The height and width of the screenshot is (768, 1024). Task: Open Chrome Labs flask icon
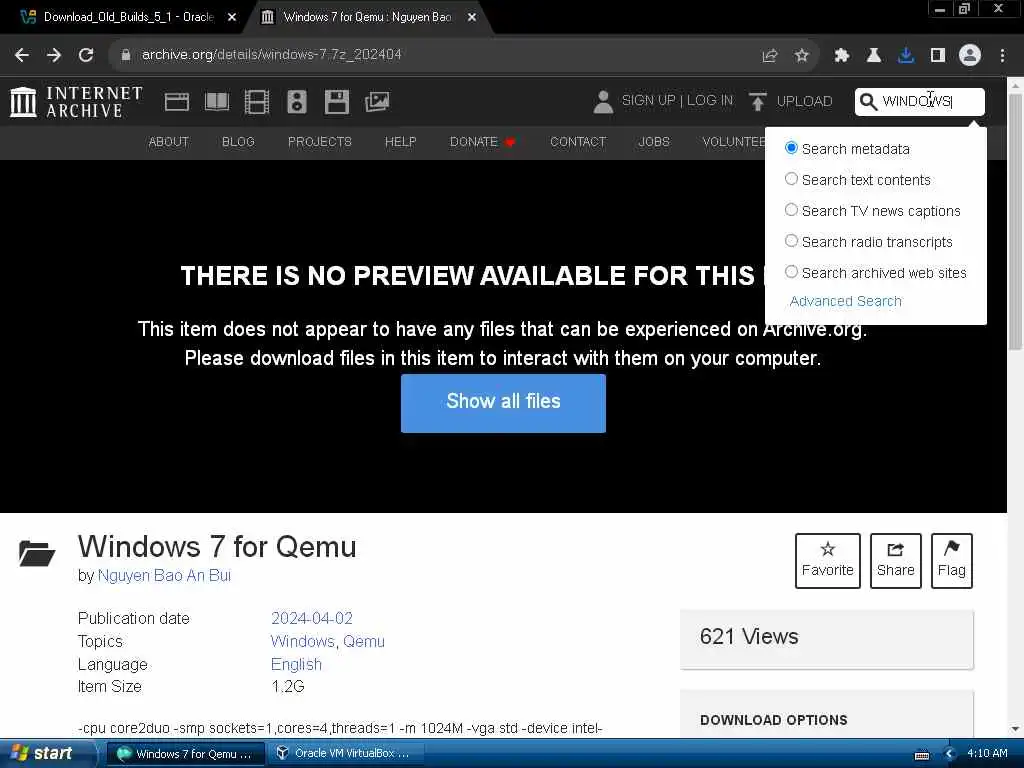(874, 56)
